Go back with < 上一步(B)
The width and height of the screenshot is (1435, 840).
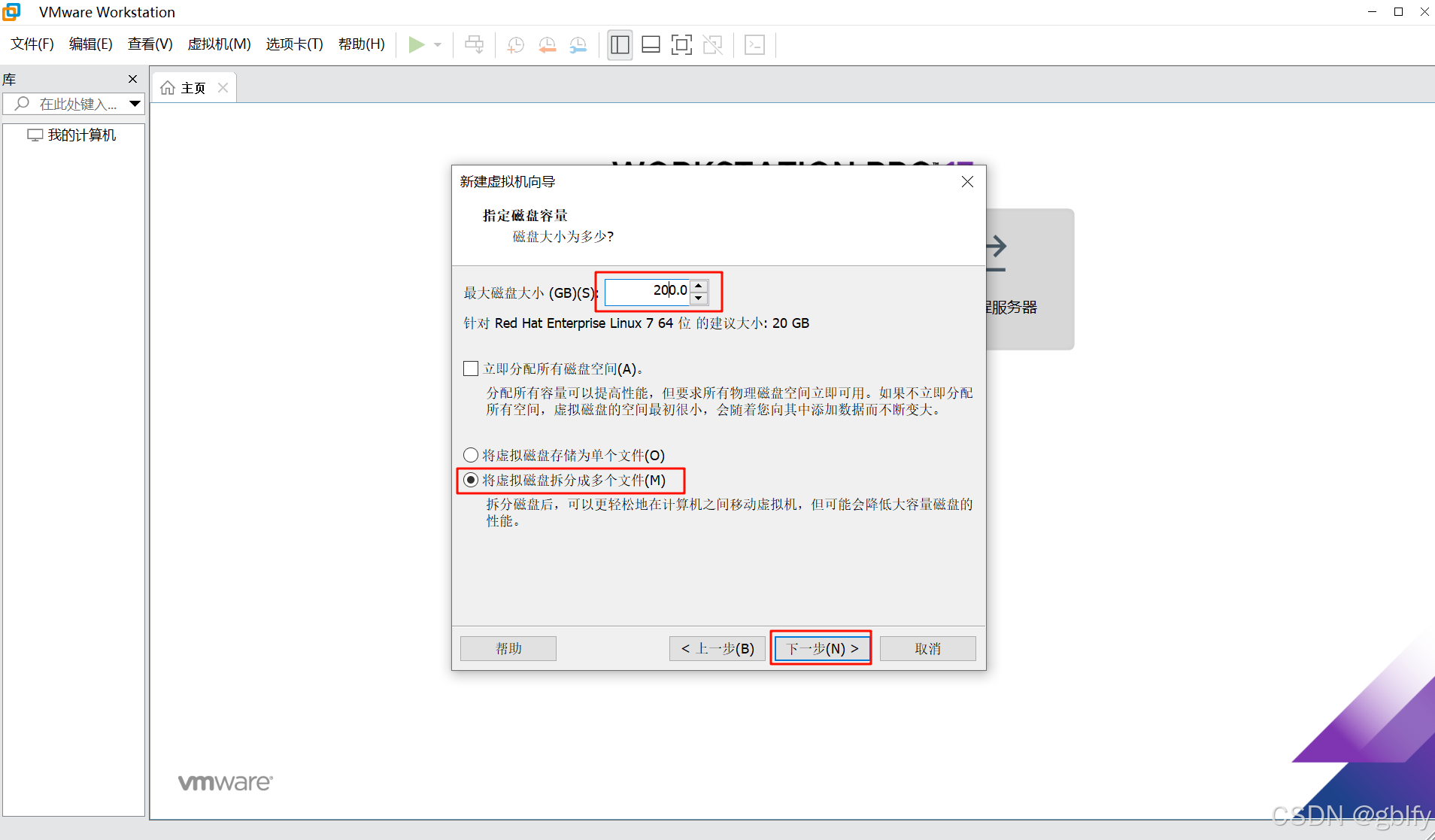click(x=717, y=648)
